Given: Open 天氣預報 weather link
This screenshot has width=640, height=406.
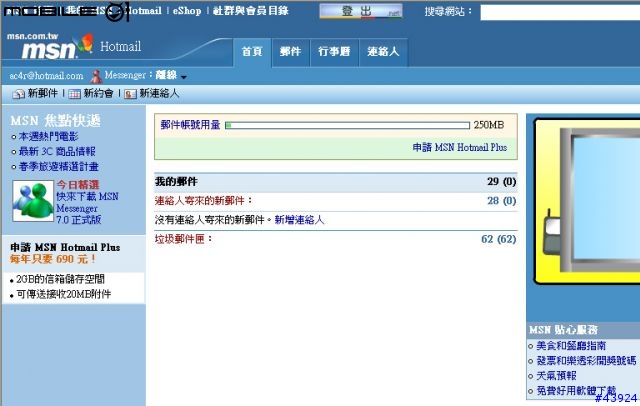Looking at the screenshot, I should (556, 376).
